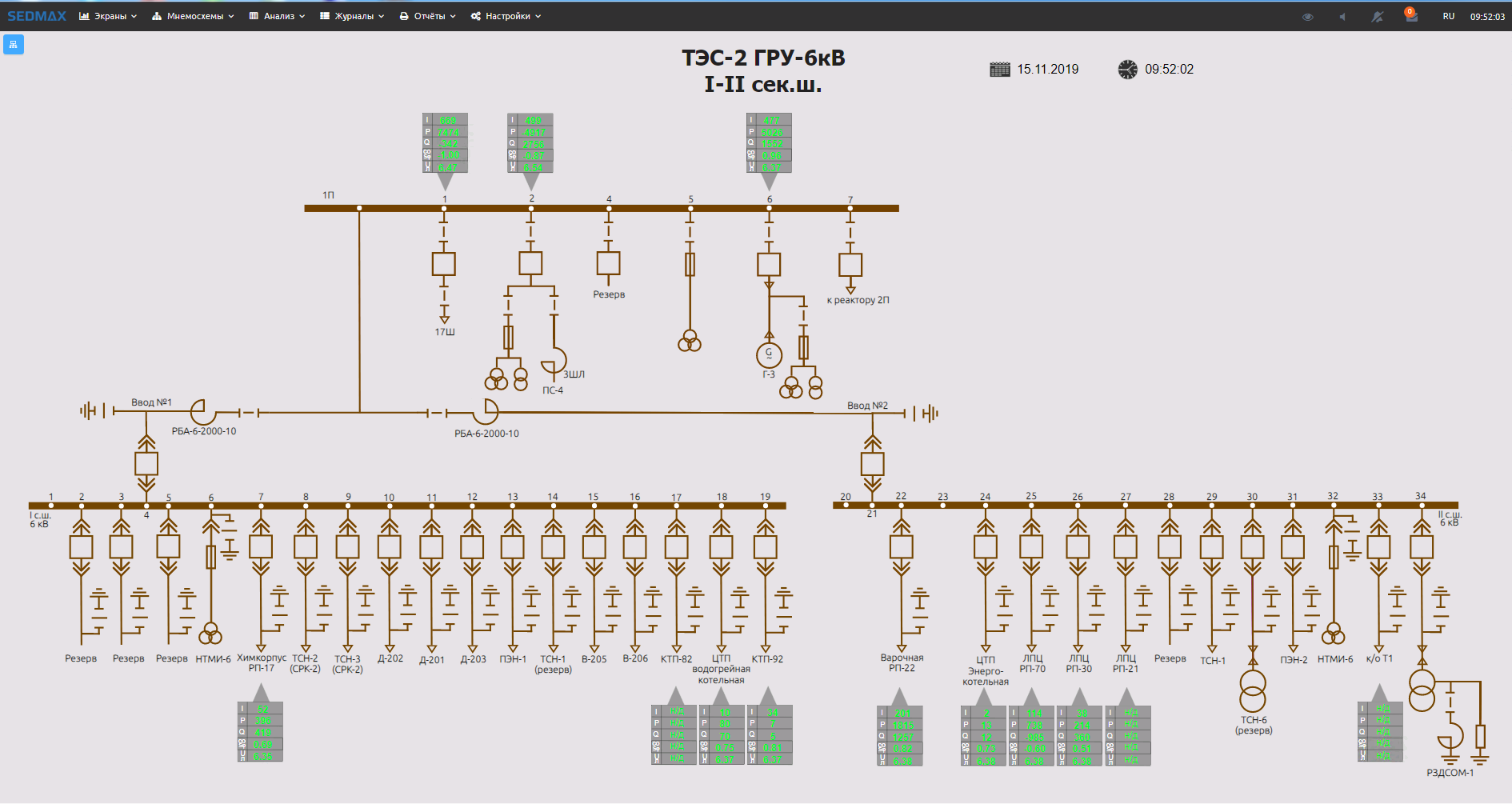Click the SEDMAX logo

pos(37,16)
